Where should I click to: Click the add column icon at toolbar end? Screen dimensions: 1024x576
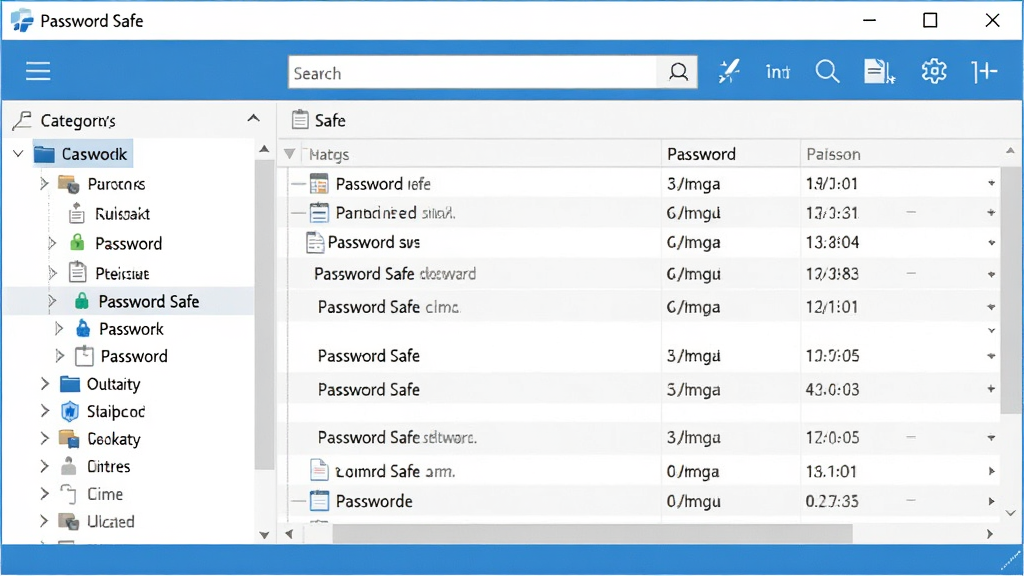coord(984,71)
